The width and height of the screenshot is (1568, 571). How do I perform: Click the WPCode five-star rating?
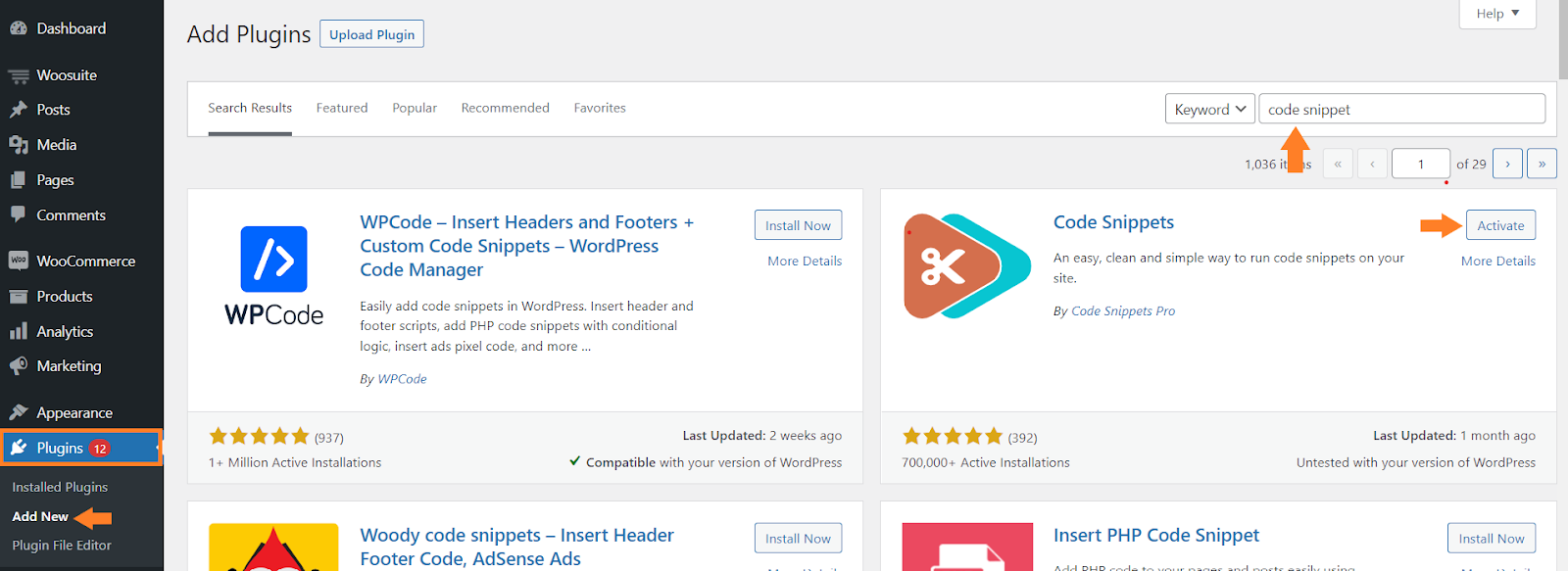pos(260,436)
